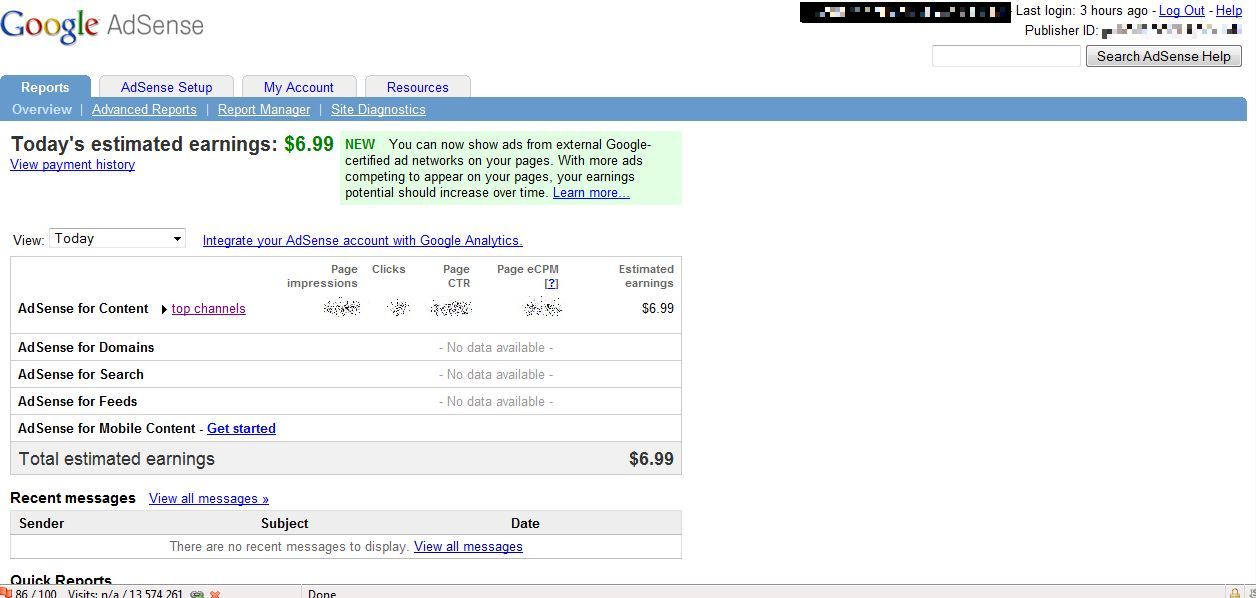Screen dimensions: 1256x598
Task: Click AdSense for Domains row label
Action: [86, 347]
